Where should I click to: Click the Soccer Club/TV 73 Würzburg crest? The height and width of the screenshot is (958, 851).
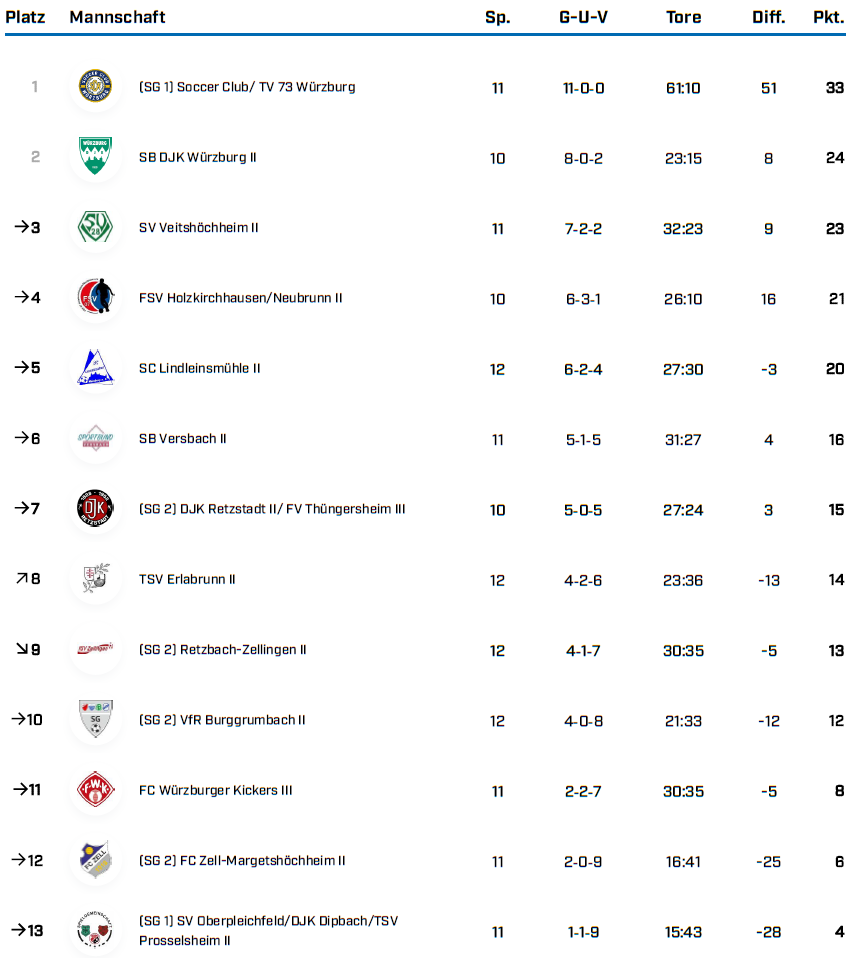click(96, 87)
